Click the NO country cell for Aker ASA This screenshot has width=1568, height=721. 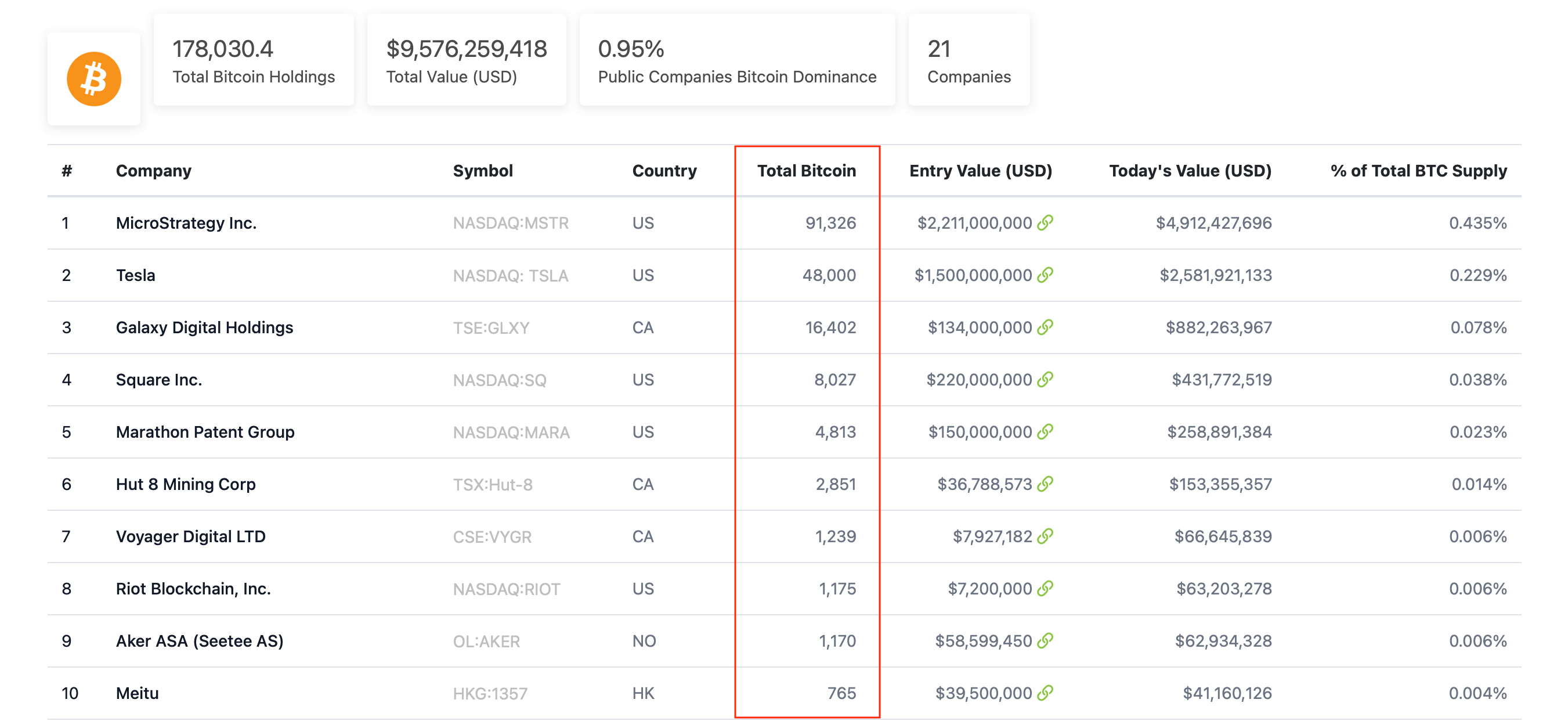coord(644,641)
